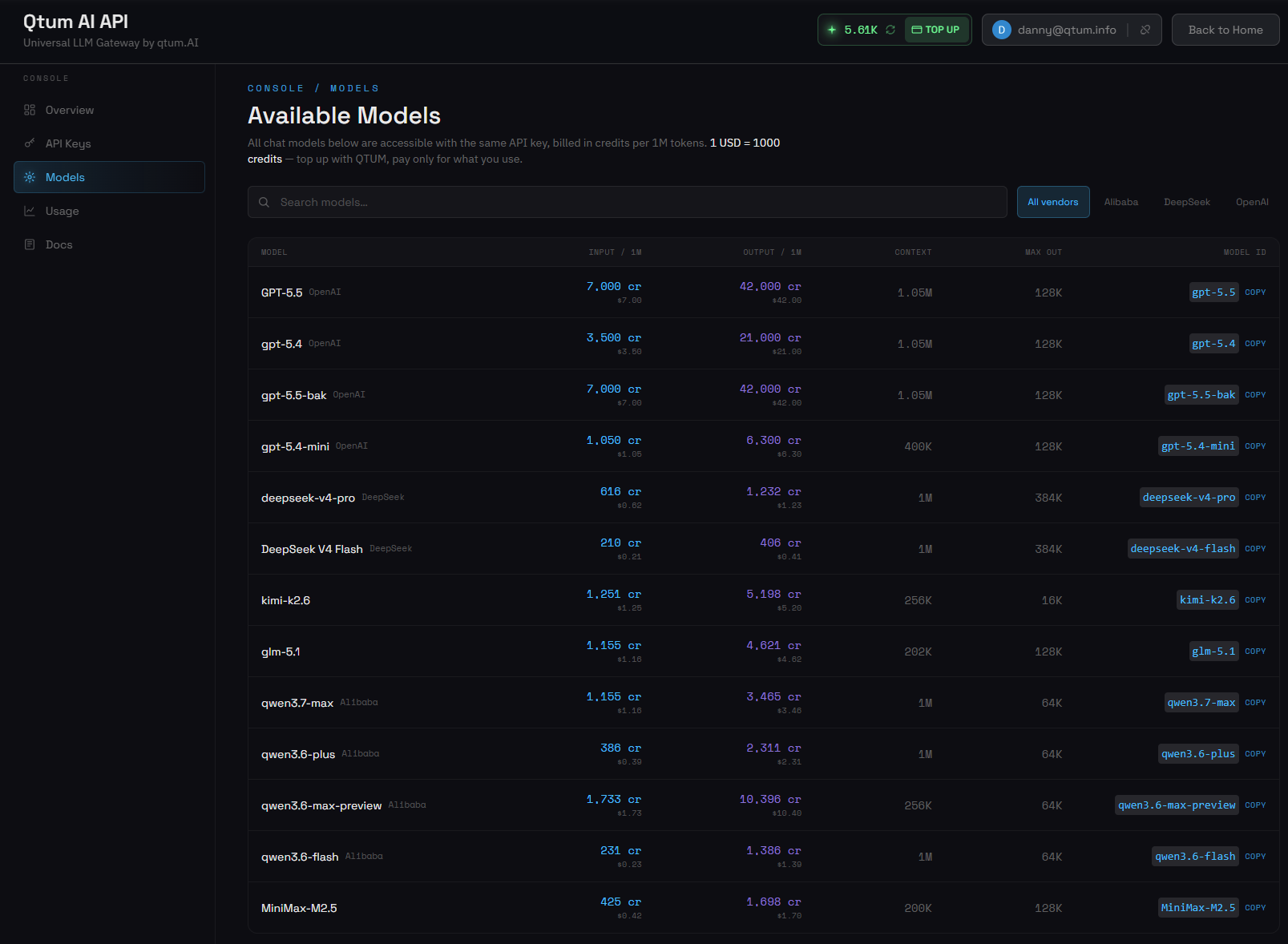Image resolution: width=1288 pixels, height=944 pixels.
Task: Click the 400K context value
Action: 918,446
